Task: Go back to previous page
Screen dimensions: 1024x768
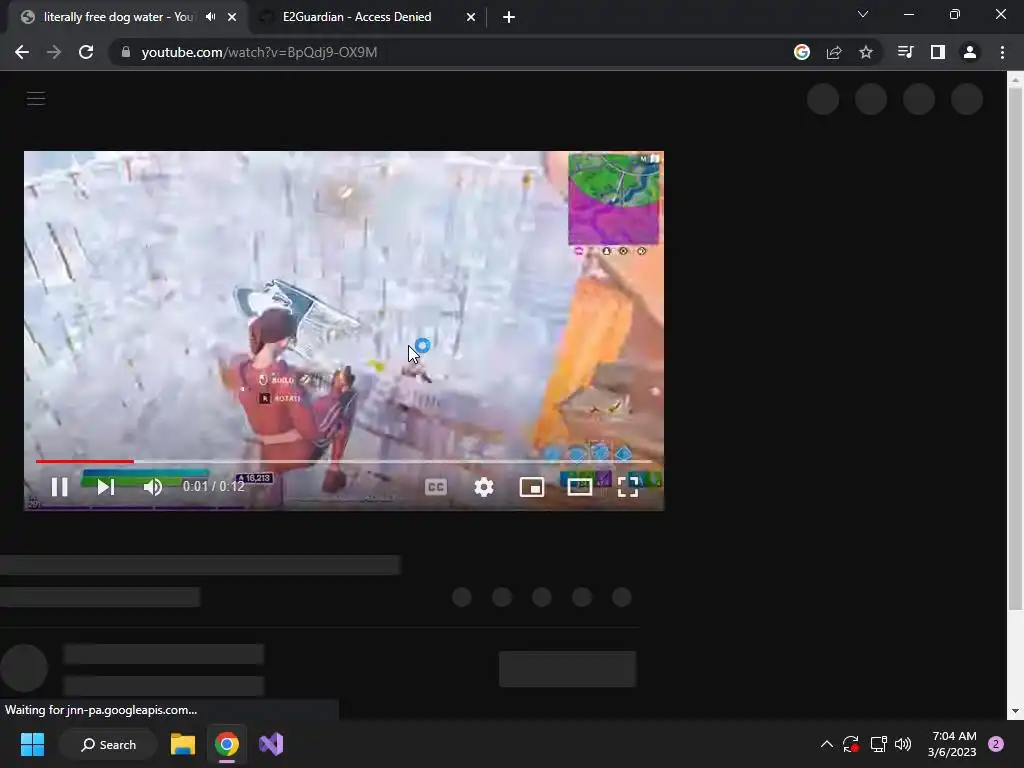Action: [x=22, y=52]
